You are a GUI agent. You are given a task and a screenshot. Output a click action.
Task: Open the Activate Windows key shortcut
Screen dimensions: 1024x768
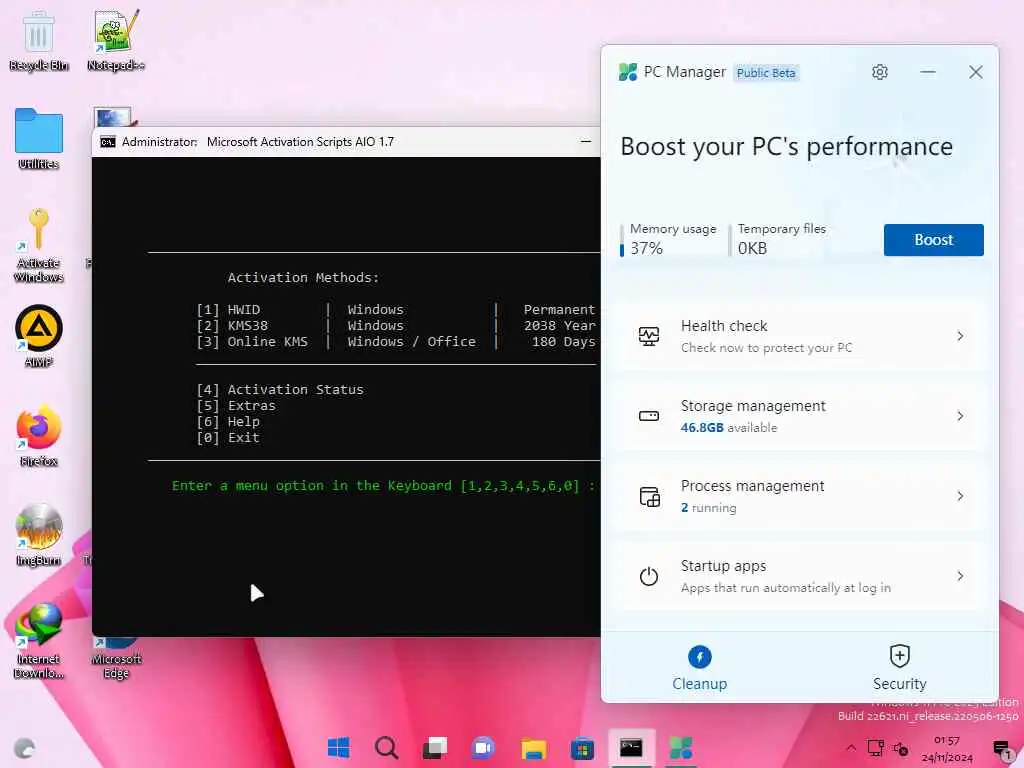coord(39,246)
